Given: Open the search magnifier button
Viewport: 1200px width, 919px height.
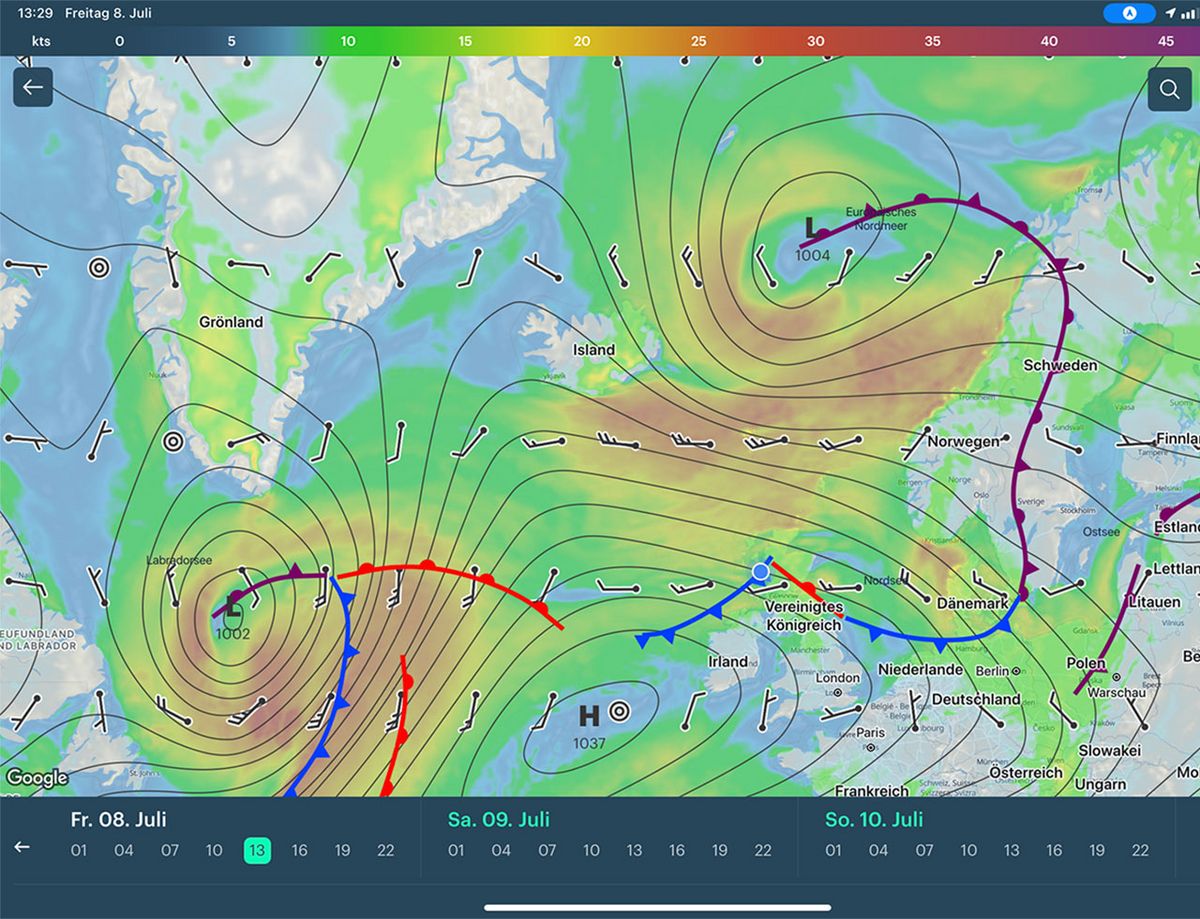Looking at the screenshot, I should pos(1168,89).
